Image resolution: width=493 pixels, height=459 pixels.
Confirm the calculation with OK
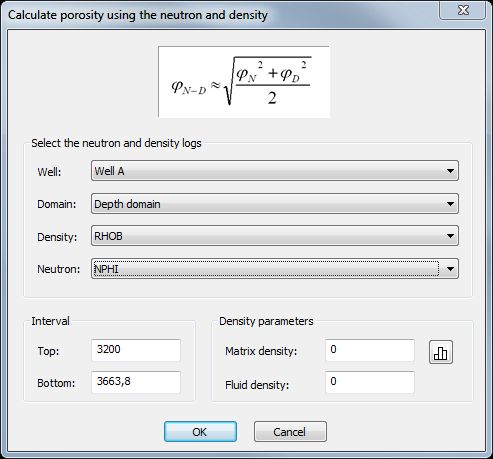pos(200,432)
